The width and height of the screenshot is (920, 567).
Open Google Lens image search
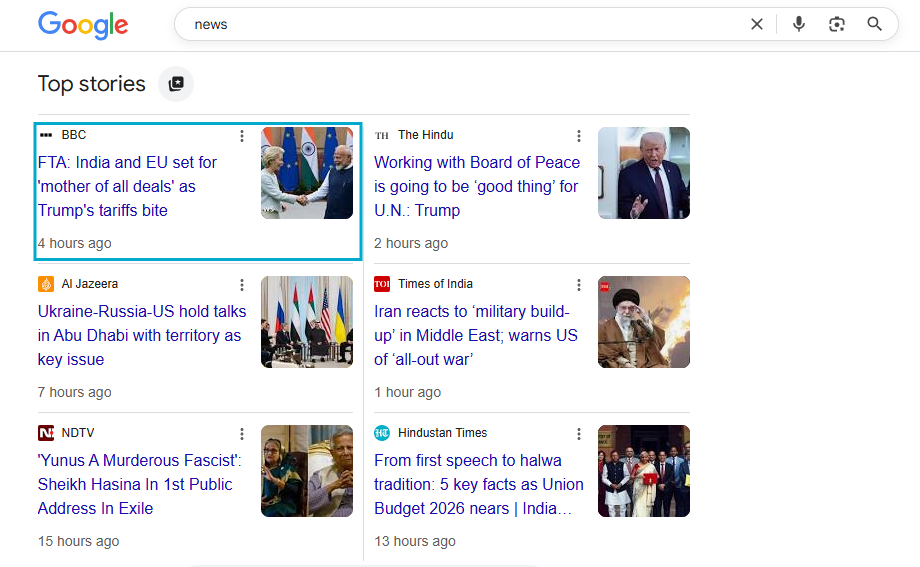[837, 24]
